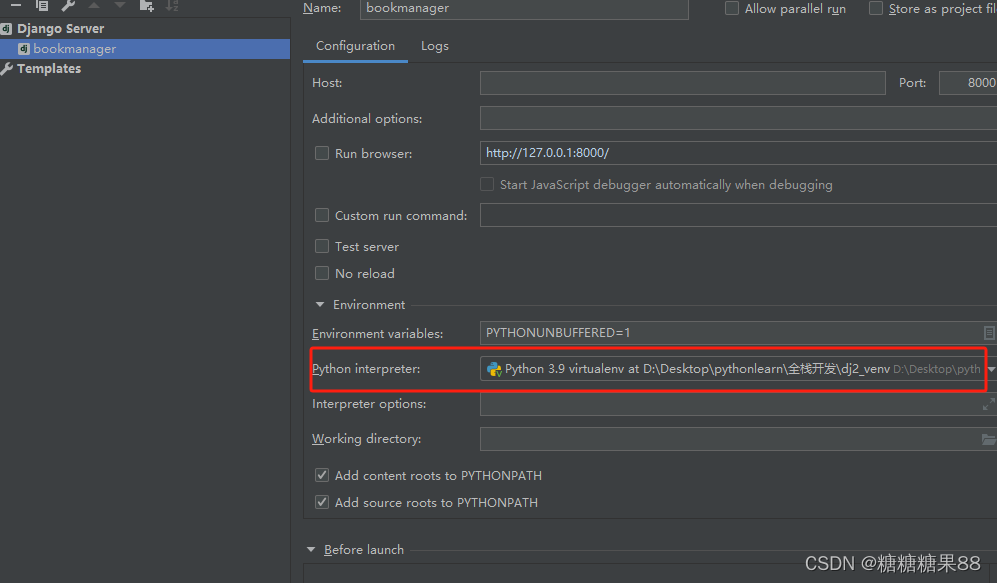Click the "Port:" label
The width and height of the screenshot is (997, 583).
[x=912, y=83]
